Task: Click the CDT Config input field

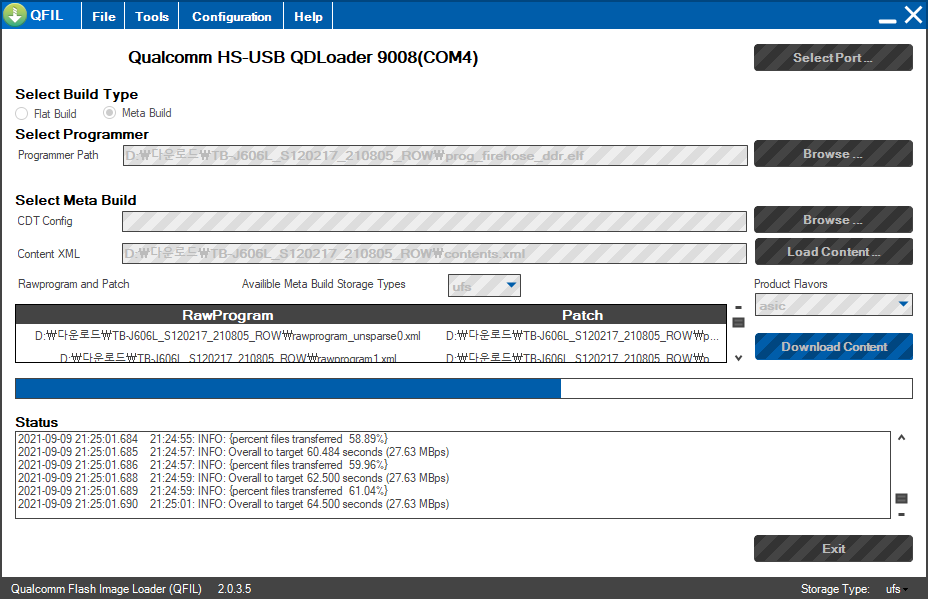Action: point(434,221)
